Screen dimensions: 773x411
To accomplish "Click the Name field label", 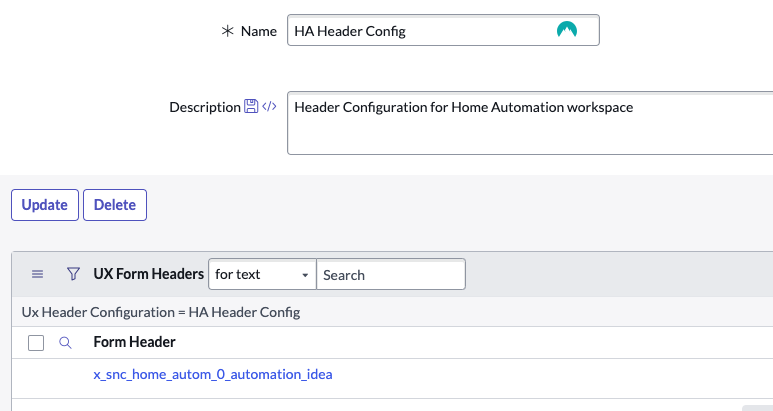I will (259, 31).
